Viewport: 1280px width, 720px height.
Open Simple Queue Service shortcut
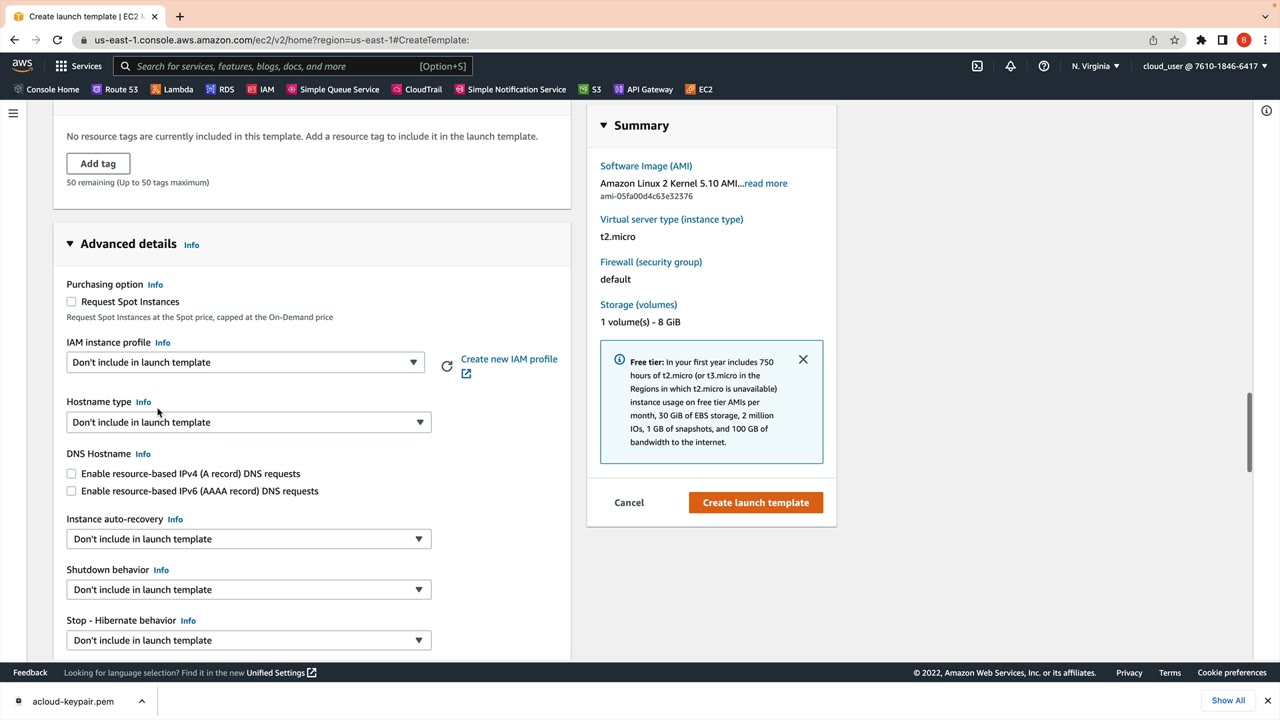333,89
